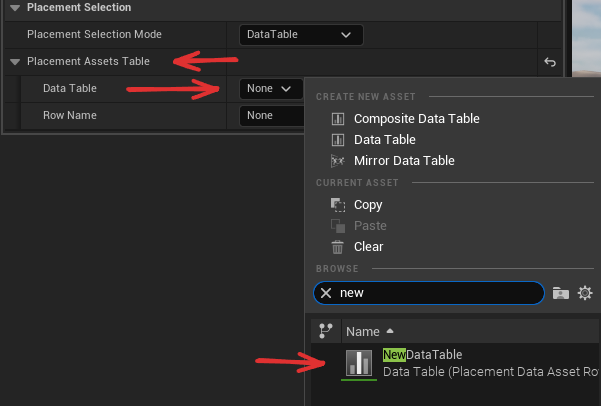Screen dimensions: 601x406
Task: Sort assets by the Name column
Action: tap(362, 331)
